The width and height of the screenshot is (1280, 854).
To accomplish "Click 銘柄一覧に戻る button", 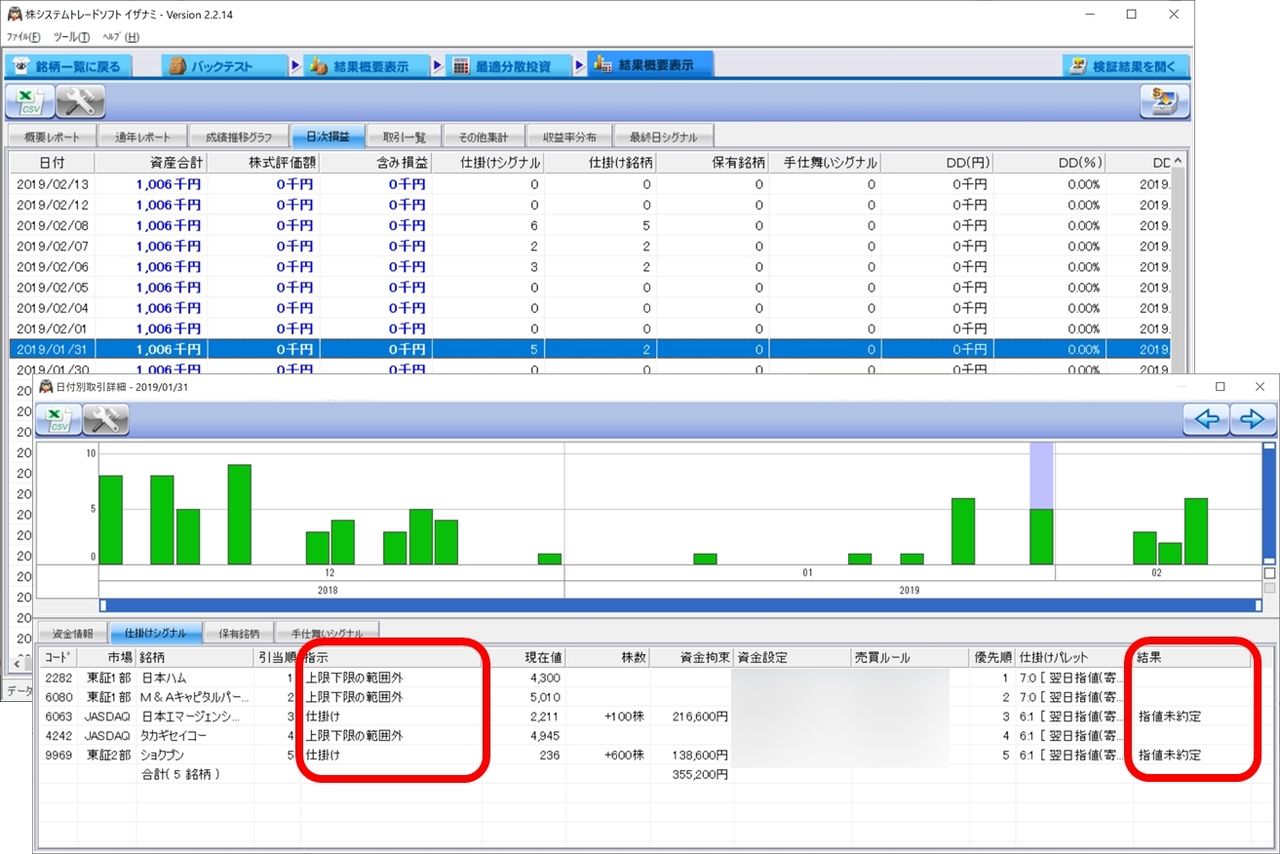I will tap(69, 66).
